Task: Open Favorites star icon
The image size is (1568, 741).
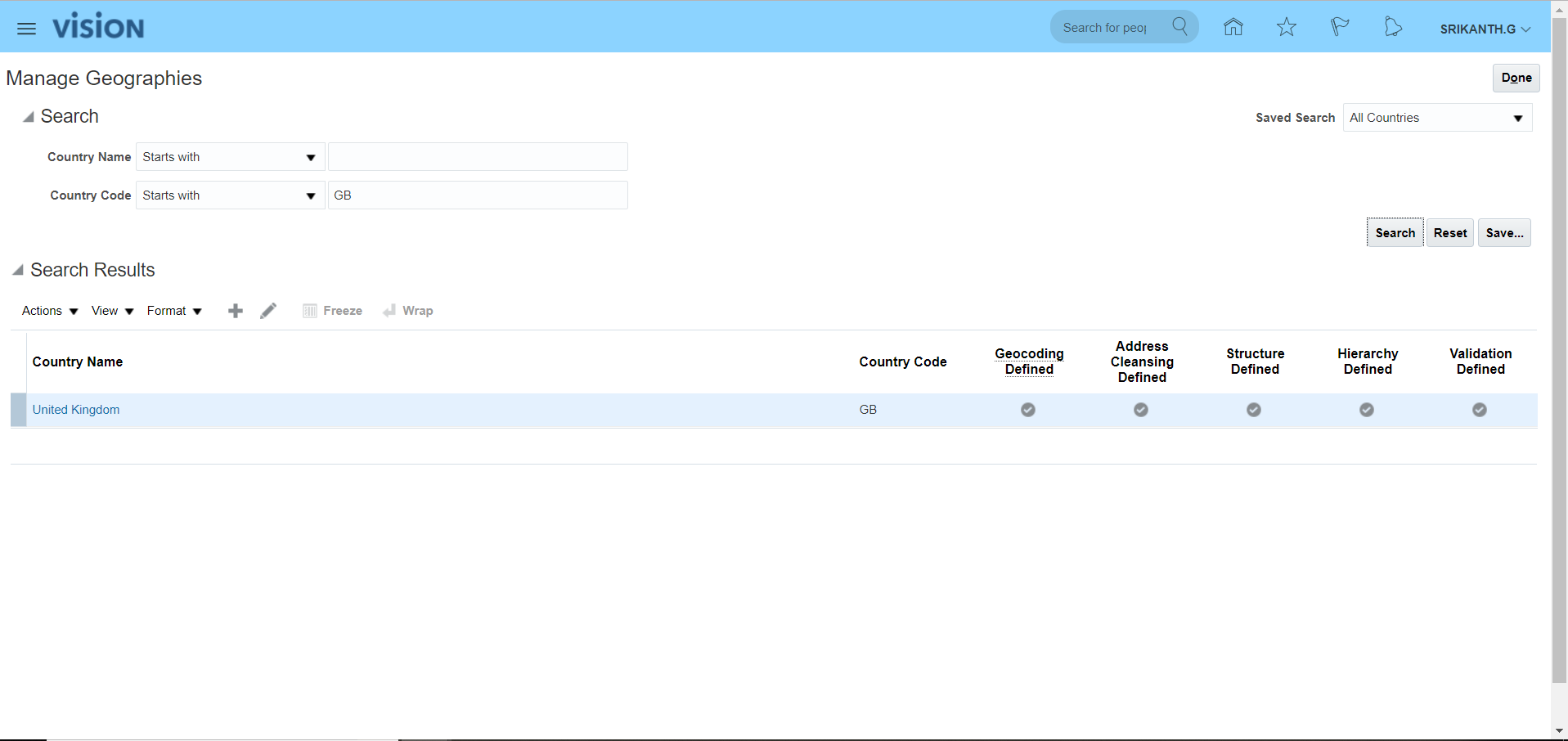Action: click(1286, 28)
